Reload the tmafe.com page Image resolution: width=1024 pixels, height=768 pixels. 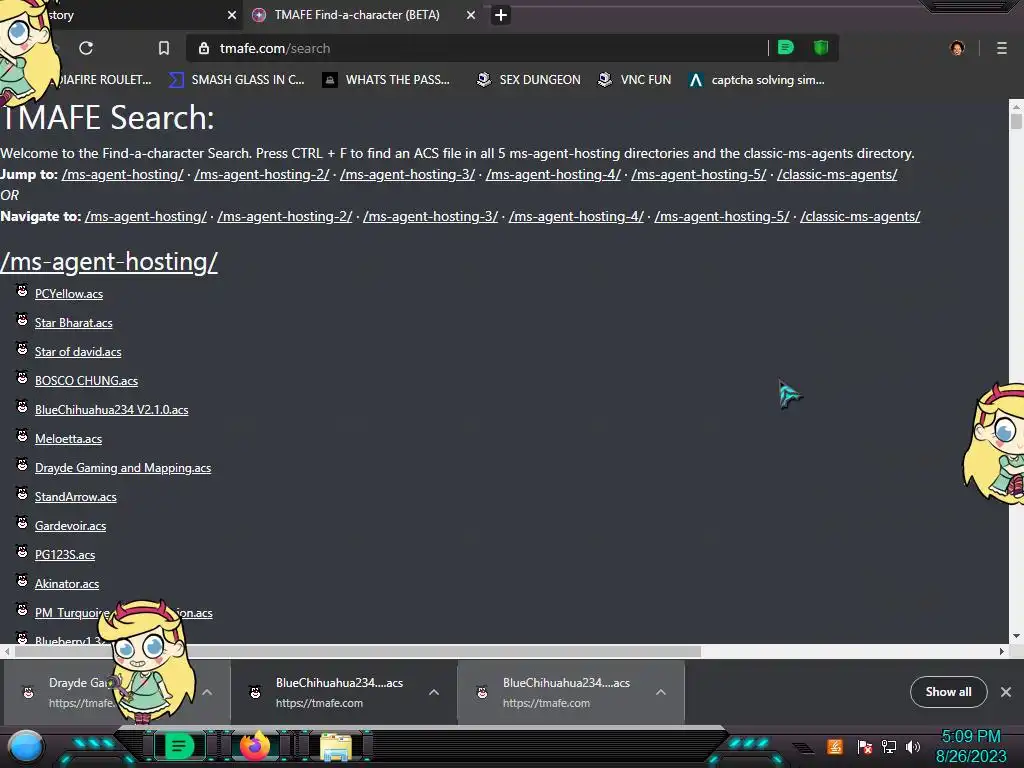[86, 48]
